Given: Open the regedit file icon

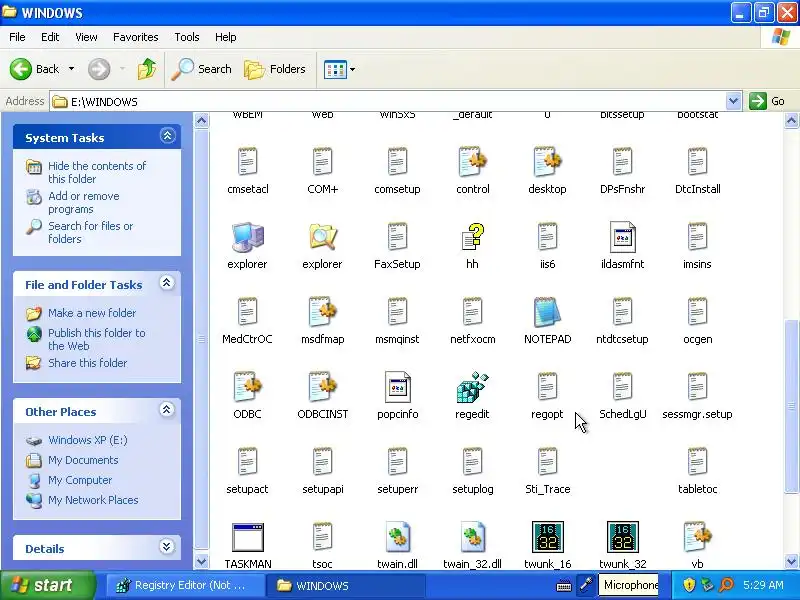Looking at the screenshot, I should point(472,388).
